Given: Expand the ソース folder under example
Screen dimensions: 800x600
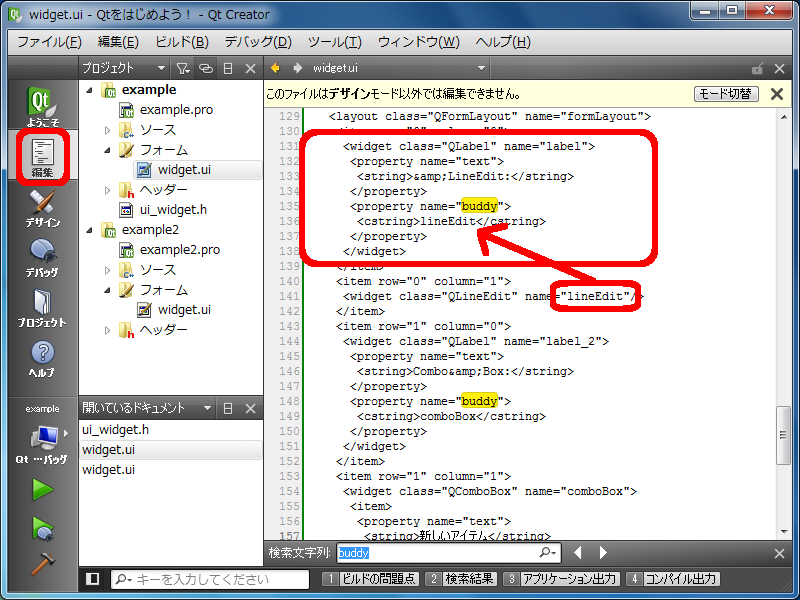Looking at the screenshot, I should coord(108,130).
